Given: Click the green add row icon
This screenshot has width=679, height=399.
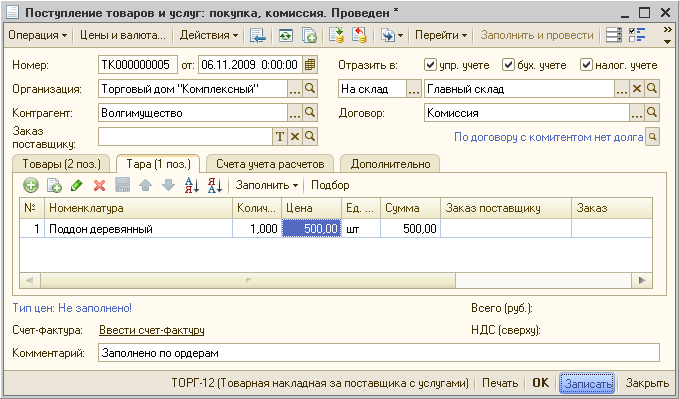Looking at the screenshot, I should (31, 185).
